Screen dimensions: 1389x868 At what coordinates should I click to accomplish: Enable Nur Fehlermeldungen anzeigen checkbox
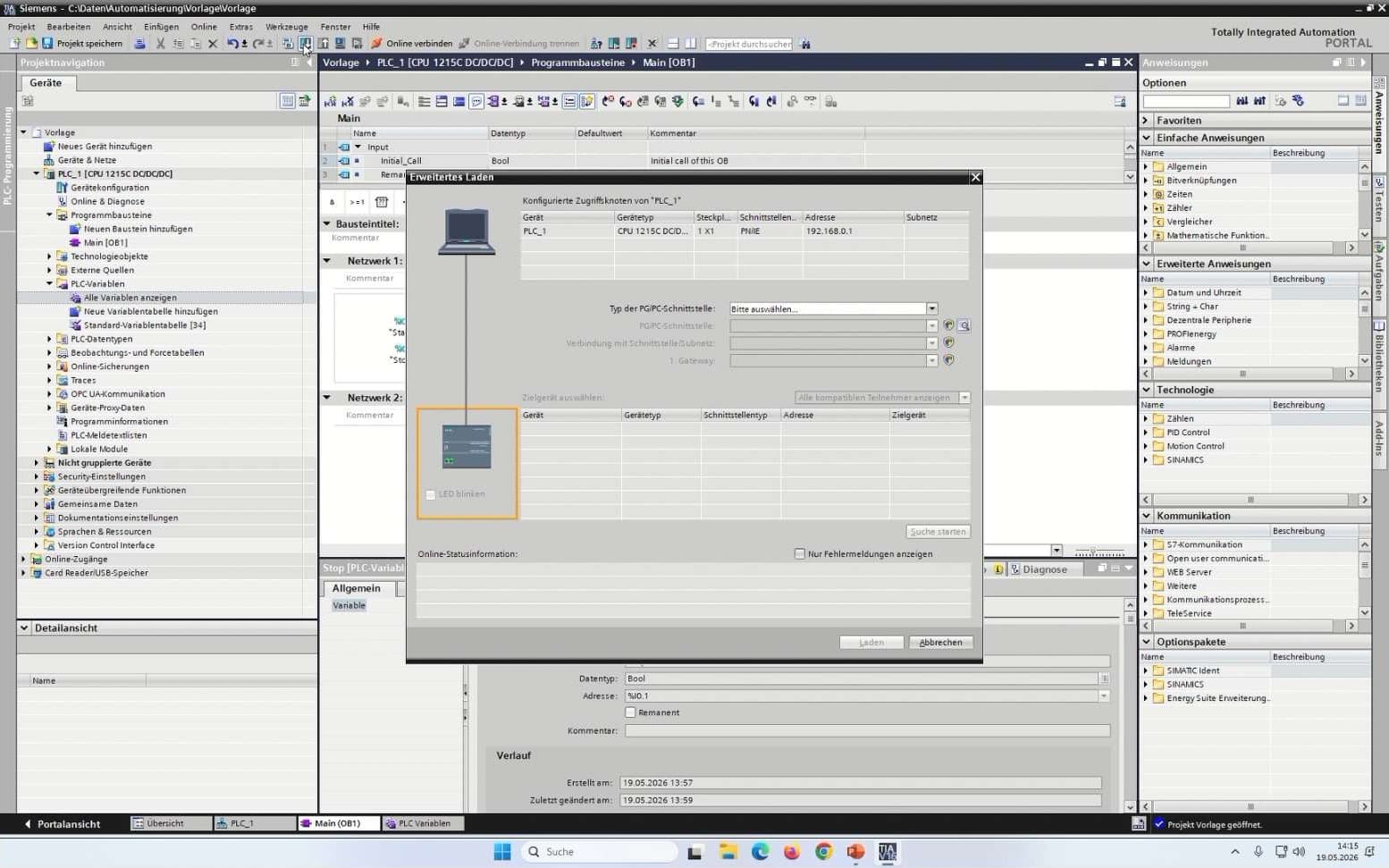click(800, 553)
